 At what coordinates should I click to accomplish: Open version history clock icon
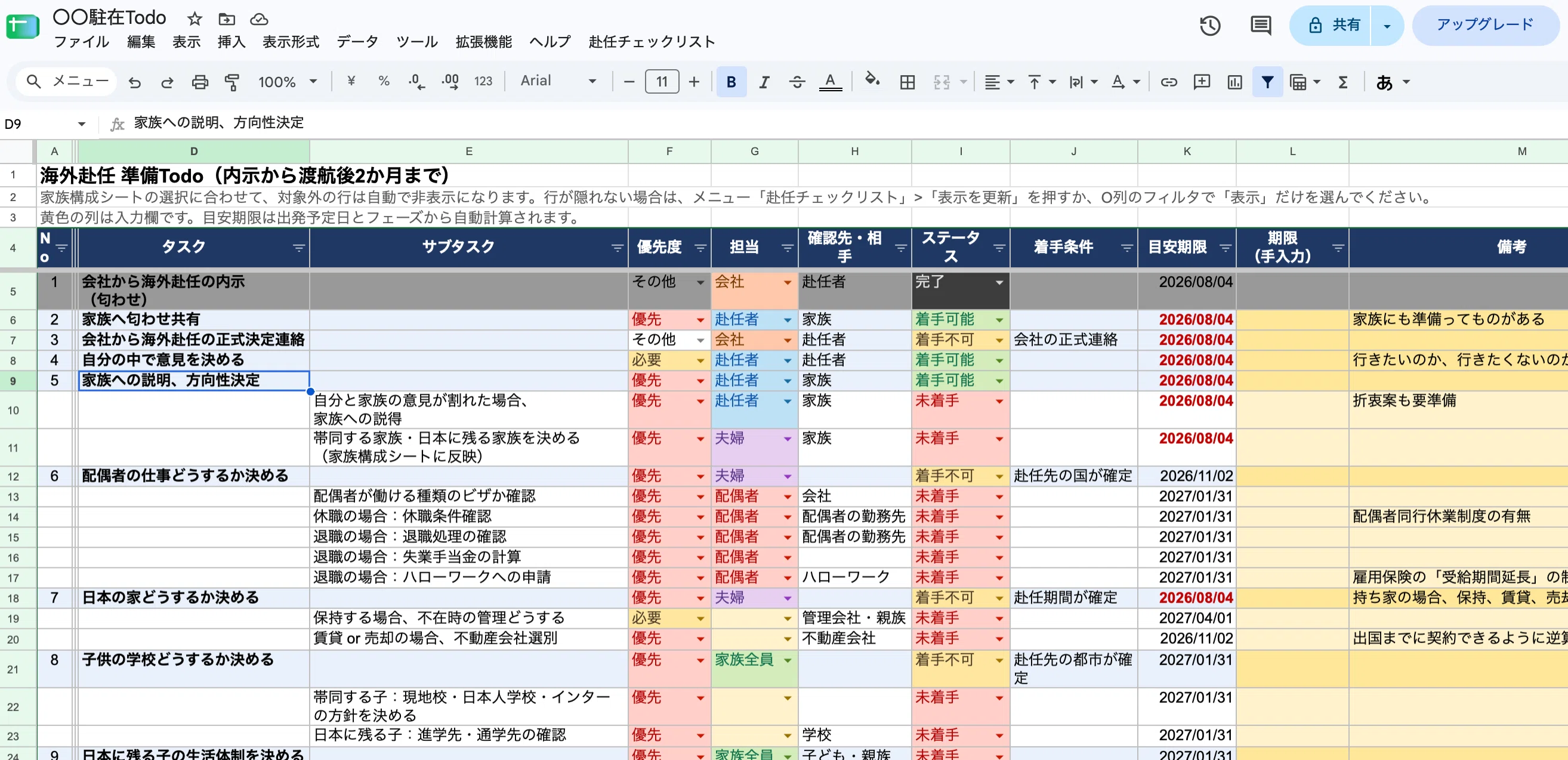(x=1210, y=26)
